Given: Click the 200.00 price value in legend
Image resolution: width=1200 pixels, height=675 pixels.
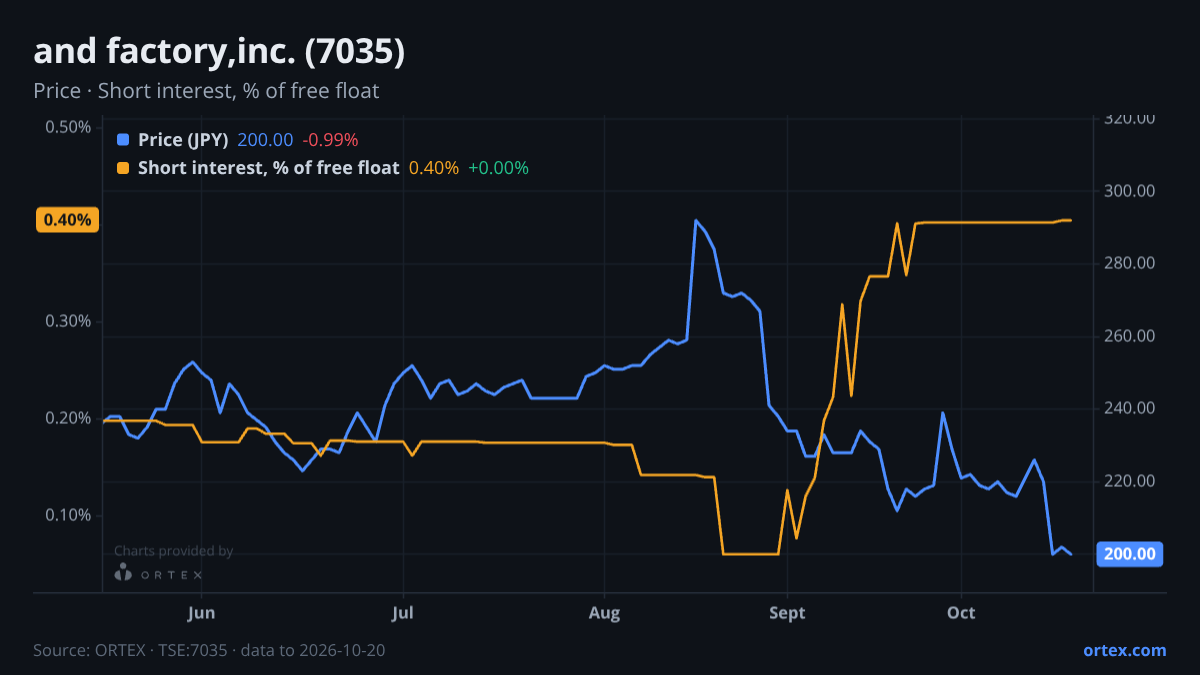Looking at the screenshot, I should point(265,140).
